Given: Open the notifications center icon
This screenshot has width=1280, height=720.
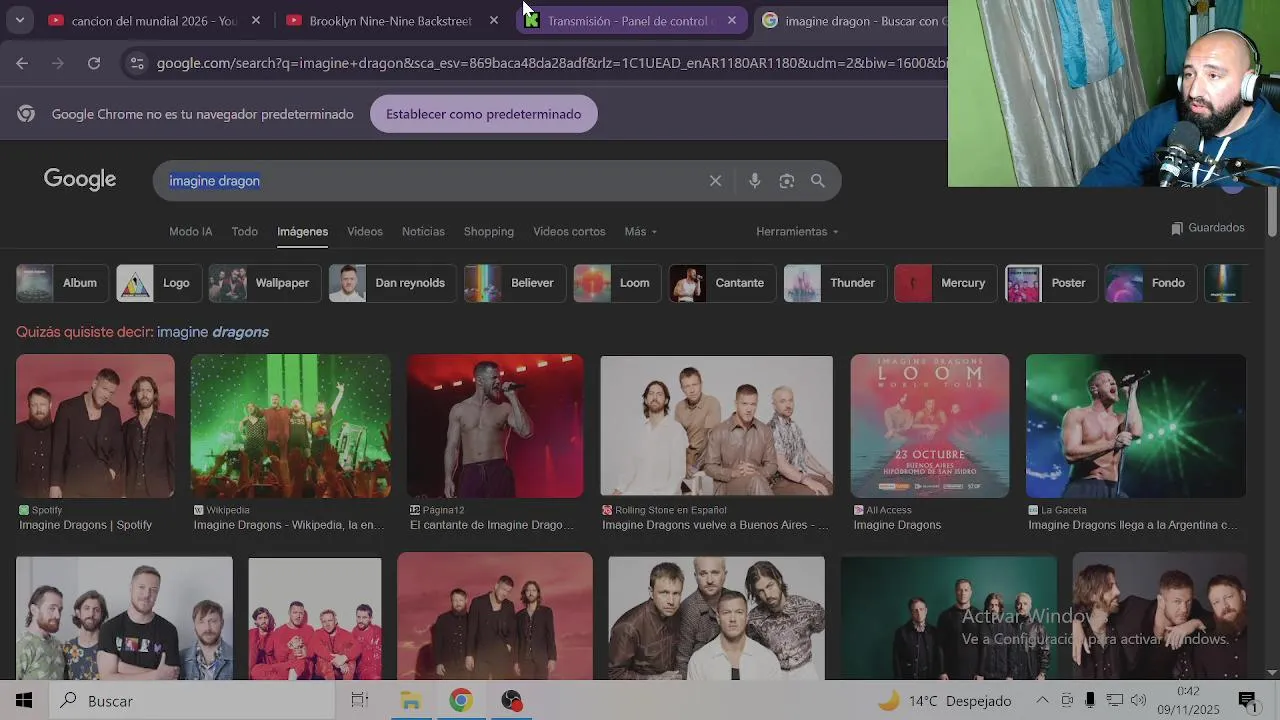Looking at the screenshot, I should 1247,701.
